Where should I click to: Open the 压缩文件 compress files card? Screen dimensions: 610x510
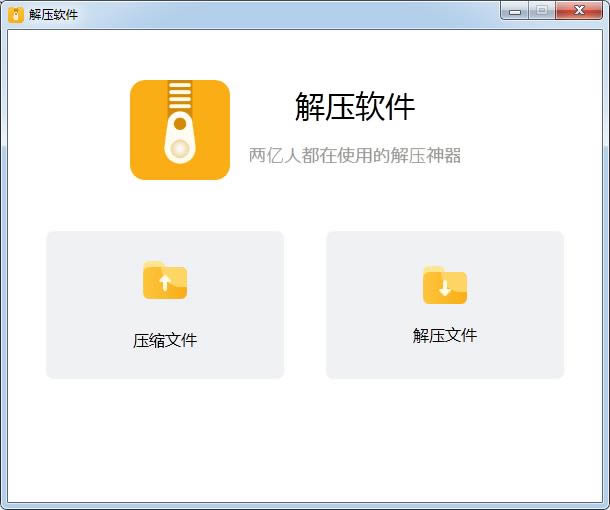click(x=165, y=305)
